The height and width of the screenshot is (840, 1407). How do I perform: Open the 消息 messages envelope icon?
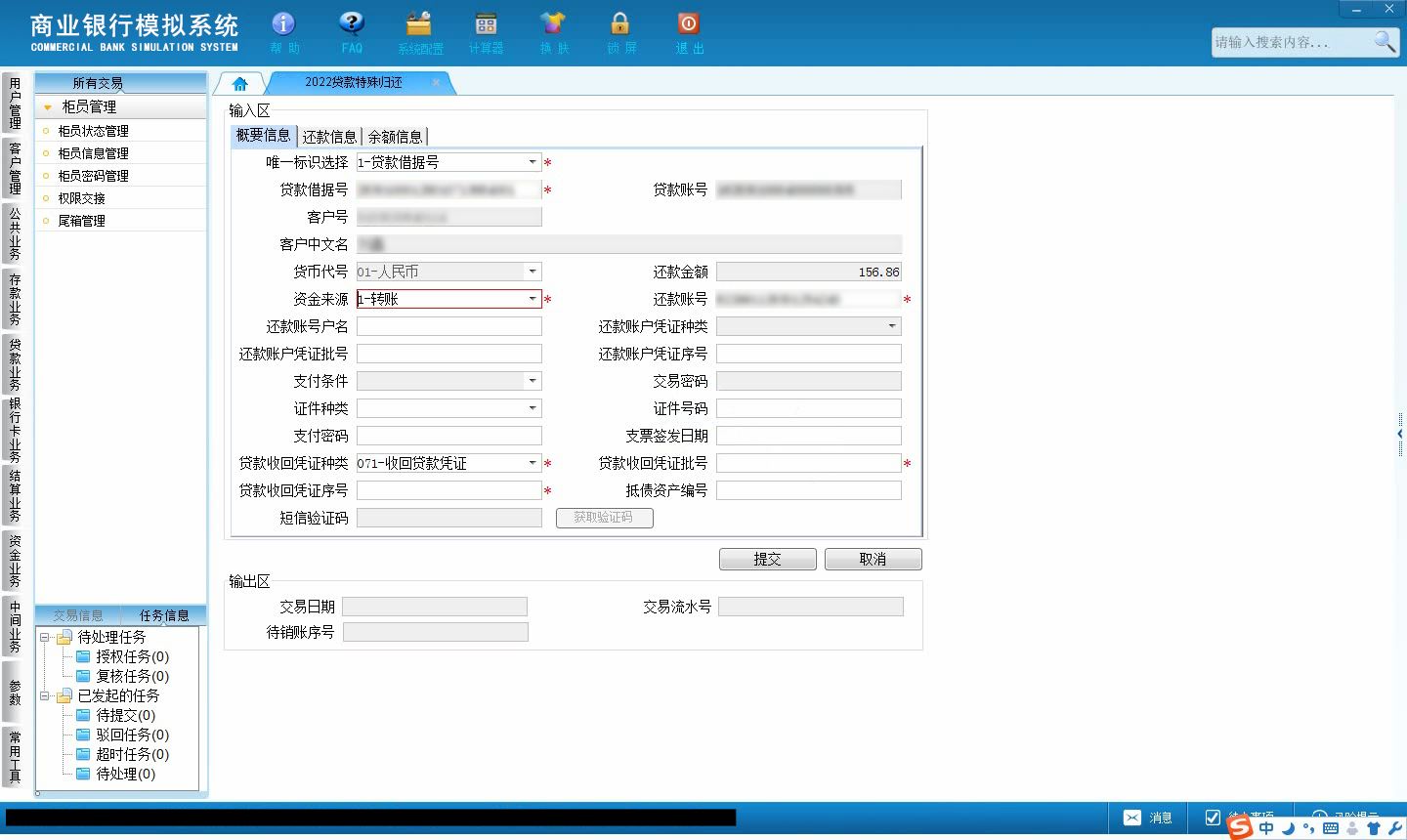point(1131,818)
